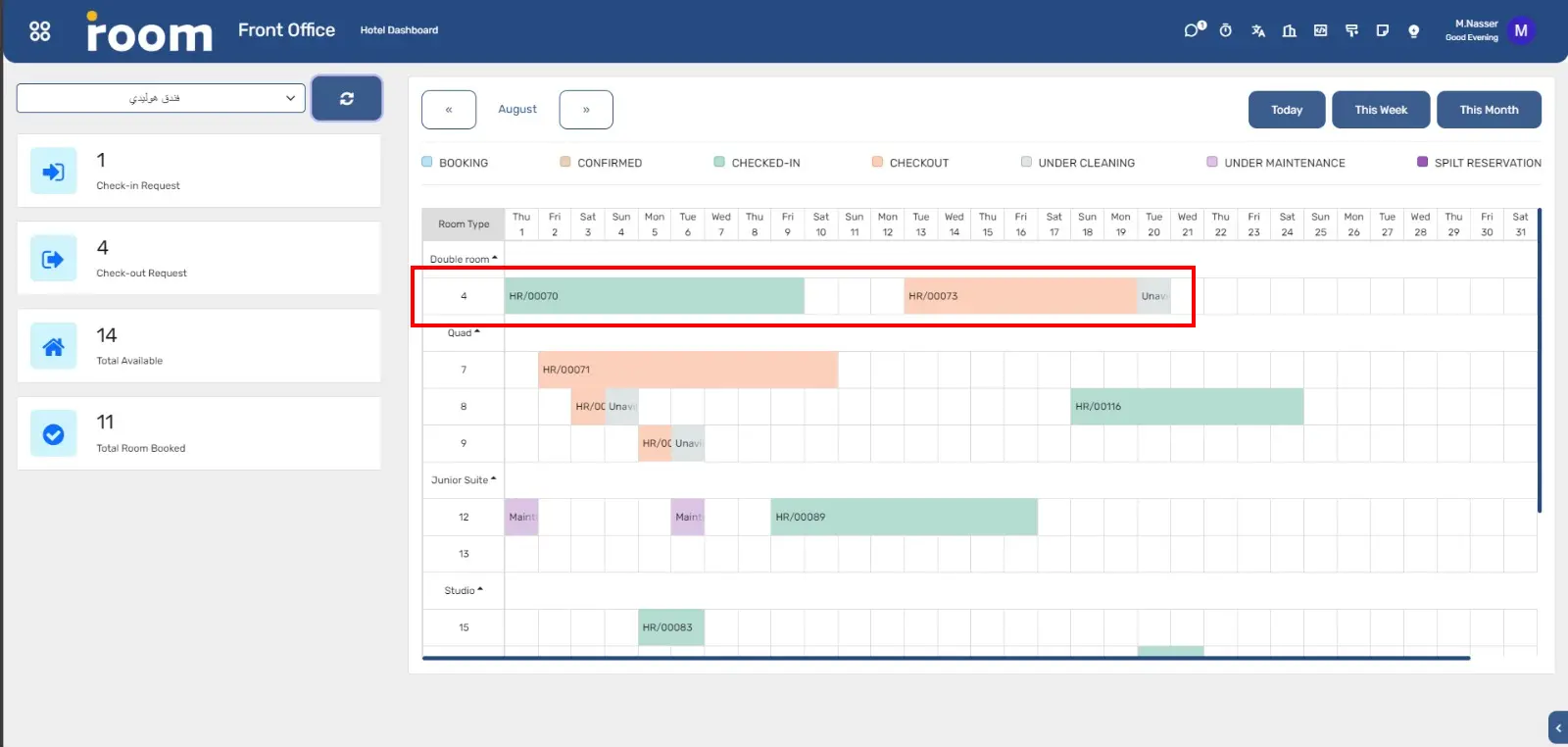Viewport: 1568px width, 747px height.
Task: Click the refresh button beside hotel selector
Action: [346, 98]
